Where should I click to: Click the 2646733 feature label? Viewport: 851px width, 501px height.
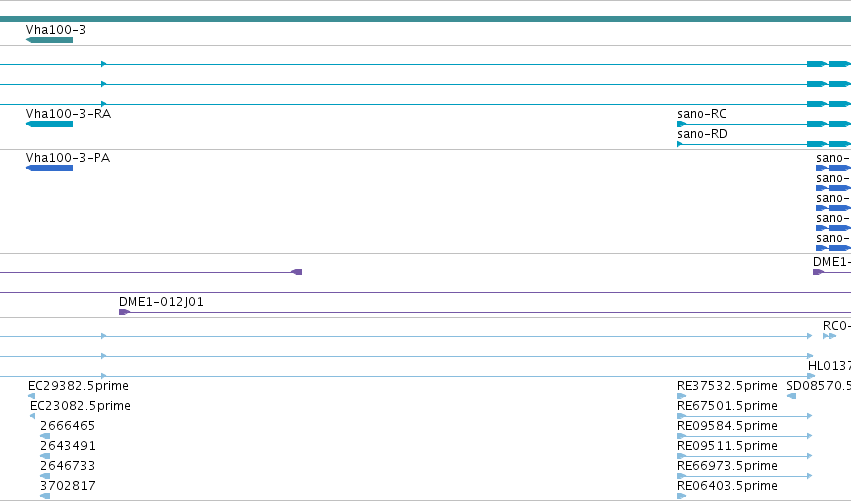point(67,466)
